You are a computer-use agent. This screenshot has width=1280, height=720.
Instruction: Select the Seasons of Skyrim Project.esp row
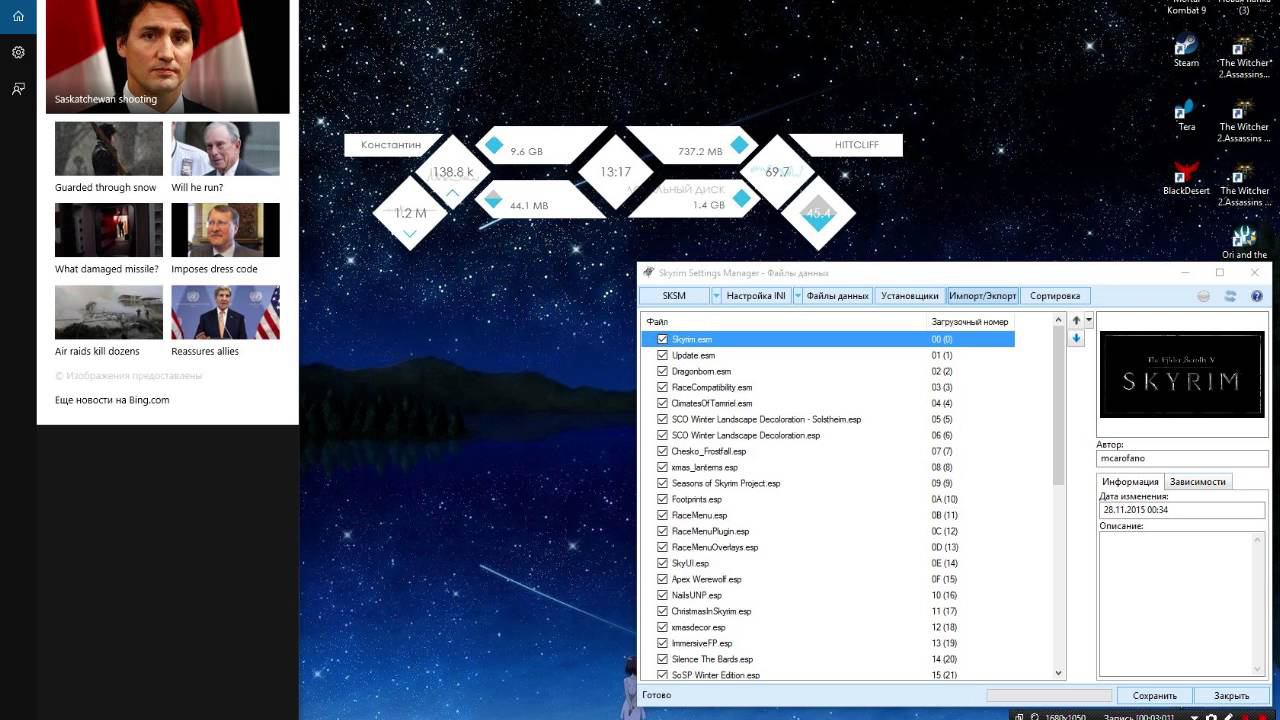(828, 483)
